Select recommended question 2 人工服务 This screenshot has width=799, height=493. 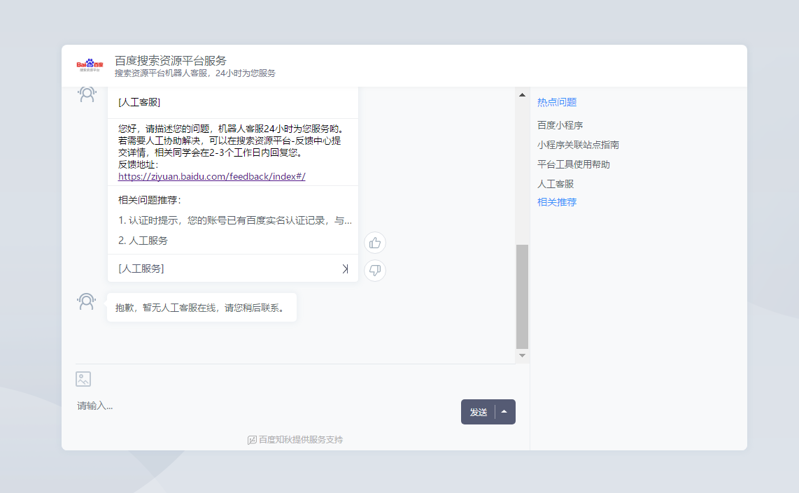point(143,240)
